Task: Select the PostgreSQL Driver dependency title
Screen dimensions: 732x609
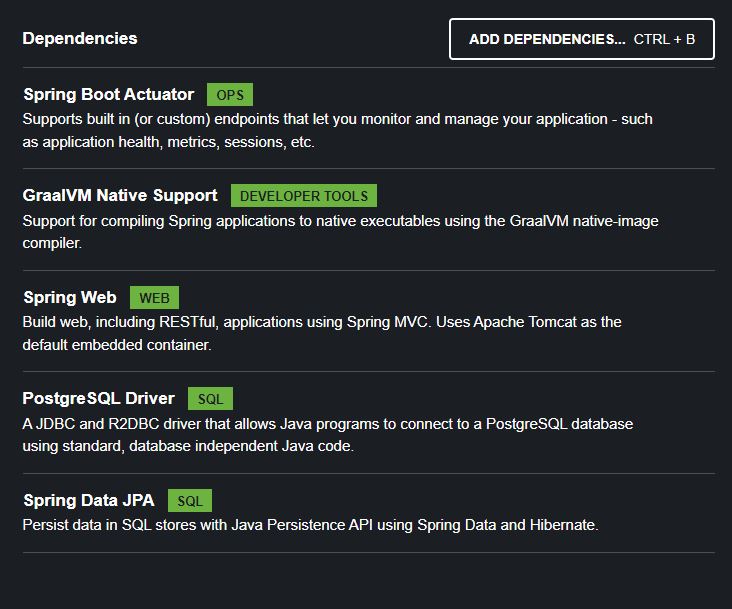Action: pos(99,399)
